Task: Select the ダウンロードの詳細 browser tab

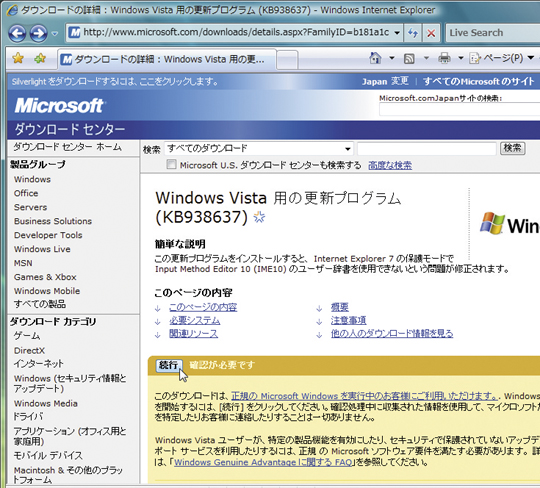Action: 167,60
